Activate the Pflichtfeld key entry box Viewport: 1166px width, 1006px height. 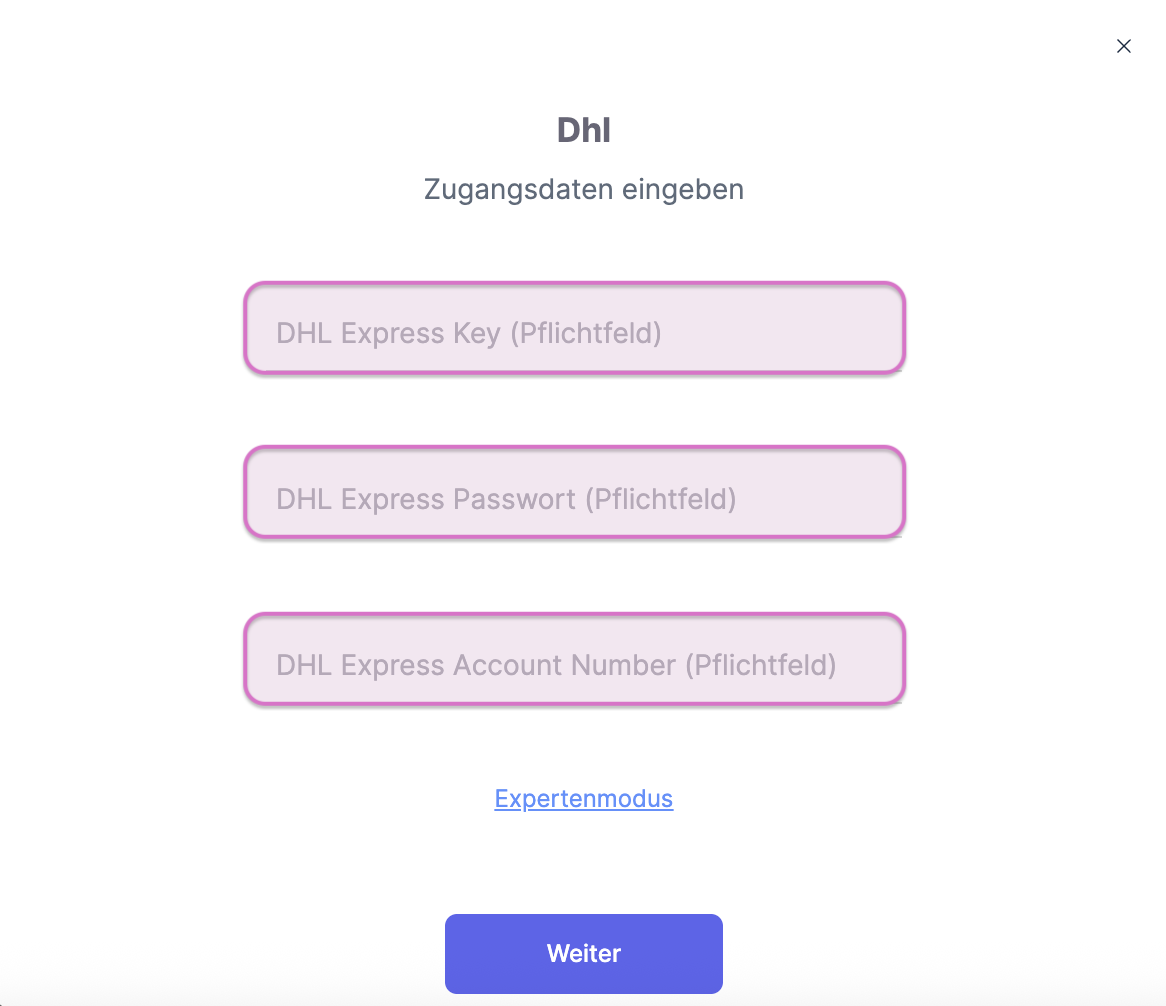coord(574,328)
